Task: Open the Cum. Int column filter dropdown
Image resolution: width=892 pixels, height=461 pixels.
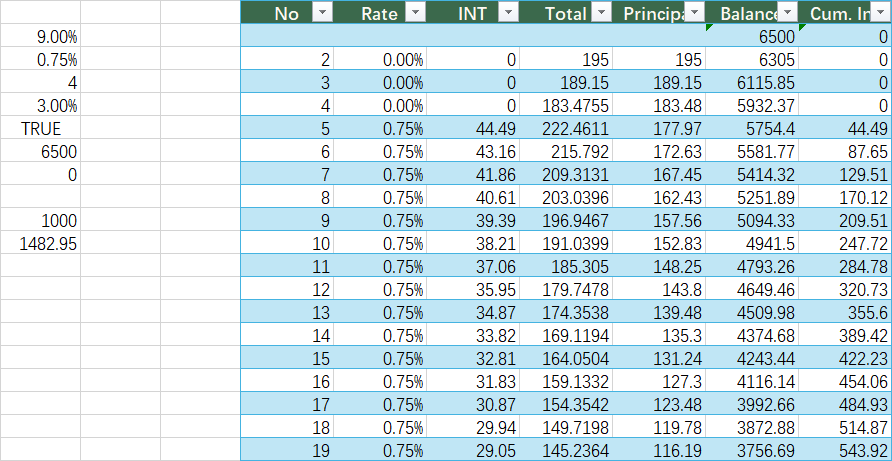Action: click(x=879, y=12)
